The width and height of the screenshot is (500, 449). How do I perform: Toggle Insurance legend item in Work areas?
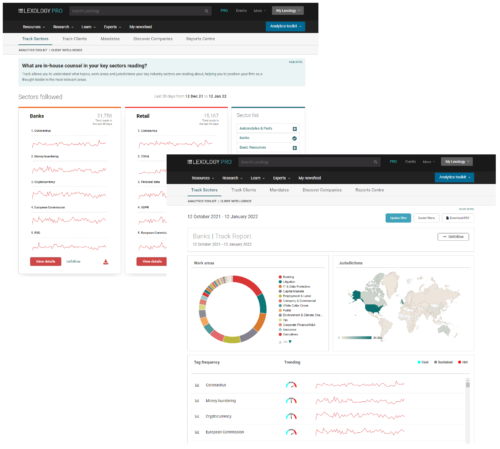288,329
